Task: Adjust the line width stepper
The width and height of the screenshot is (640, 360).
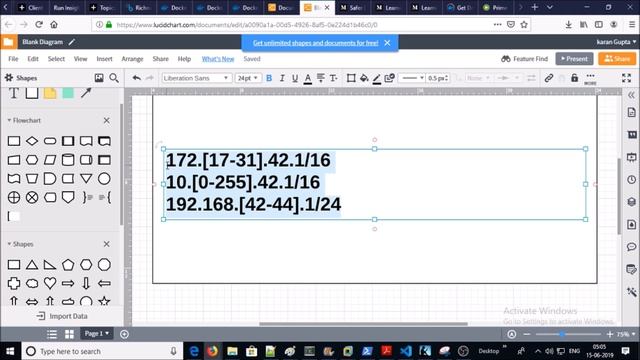Action: click(x=438, y=78)
